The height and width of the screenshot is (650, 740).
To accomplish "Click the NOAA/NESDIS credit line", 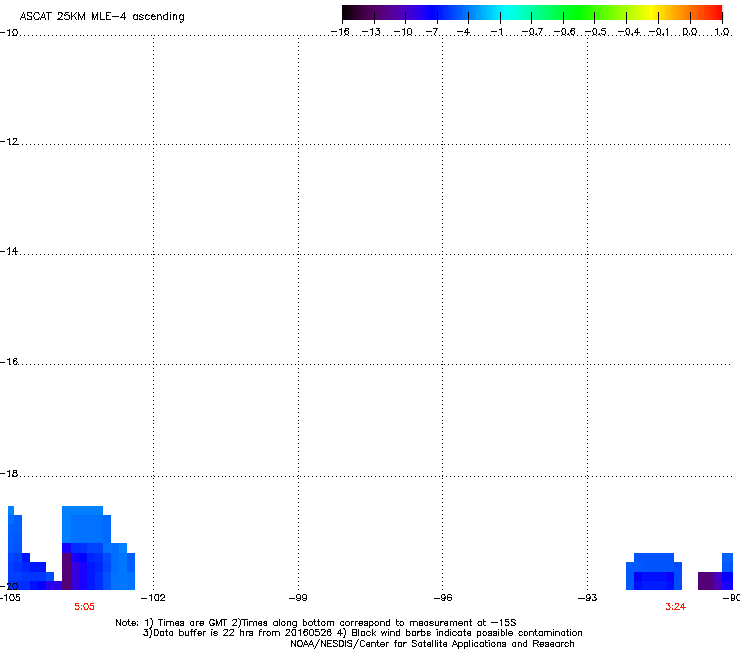I will [432, 643].
